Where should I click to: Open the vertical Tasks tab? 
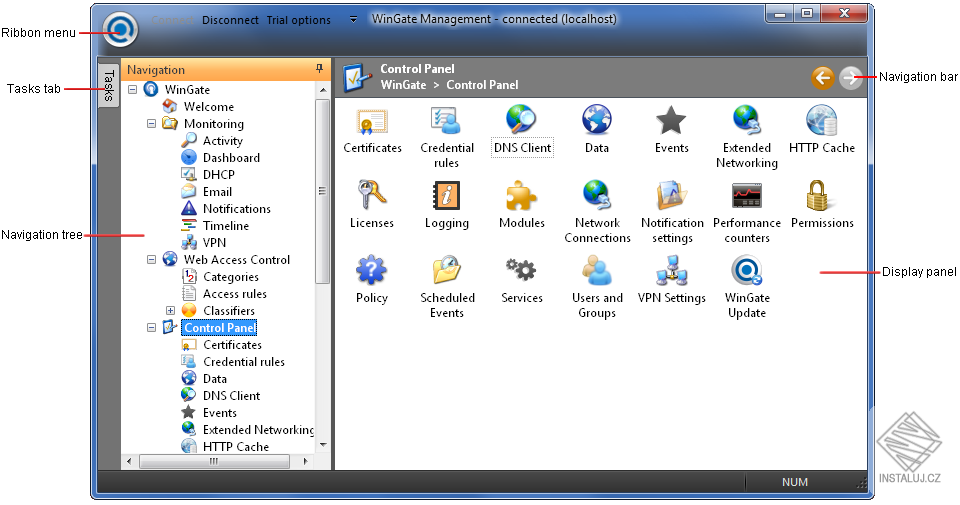[108, 85]
